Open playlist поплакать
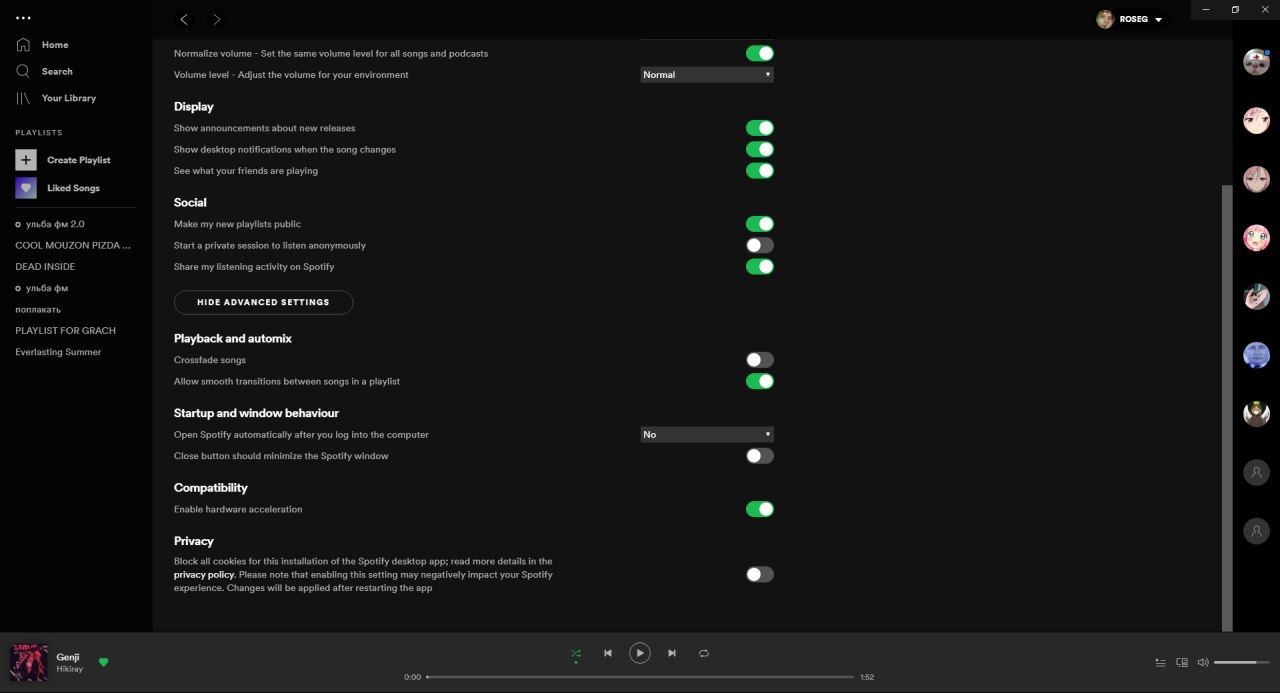This screenshot has width=1280, height=693. (x=38, y=309)
